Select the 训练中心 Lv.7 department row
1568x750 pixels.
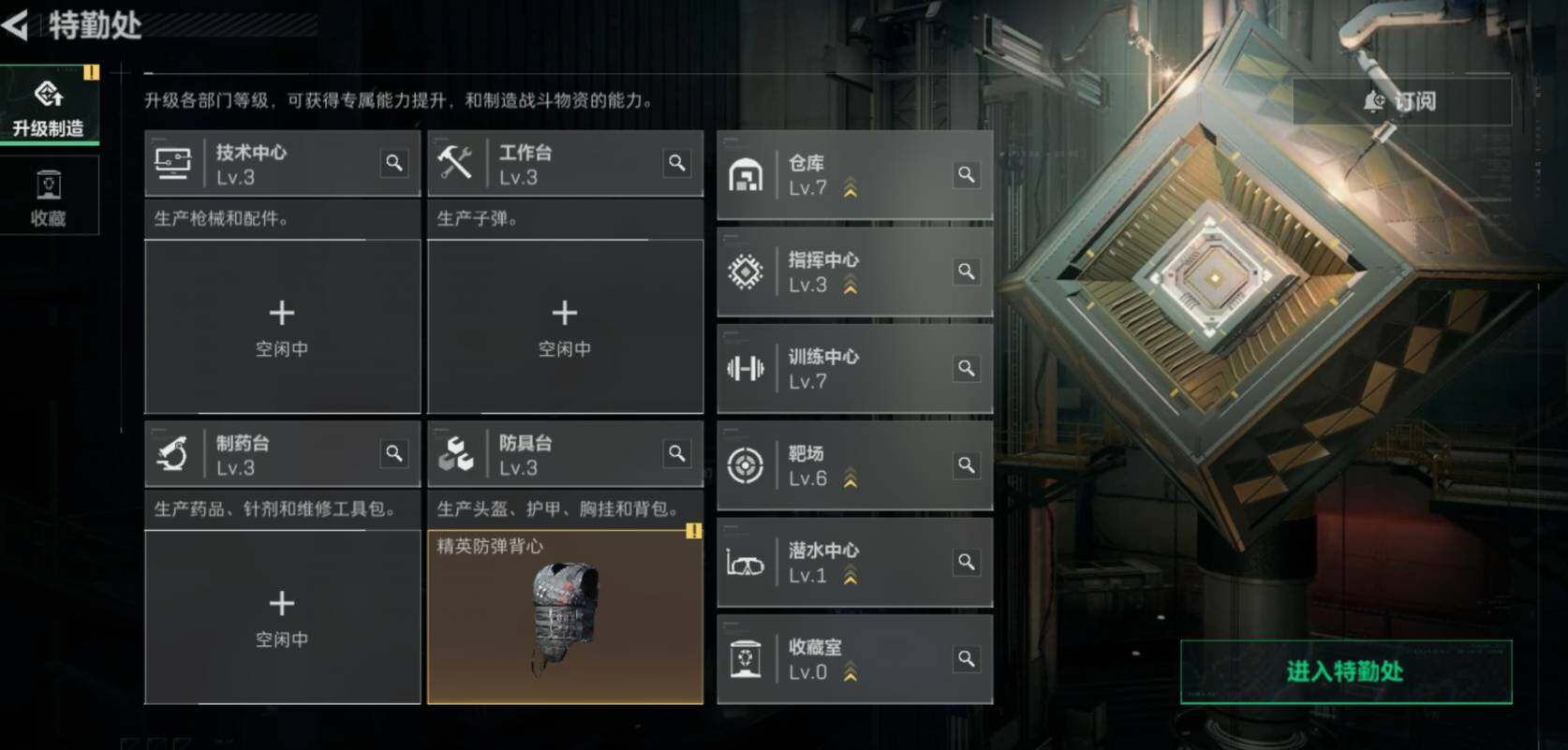click(854, 369)
